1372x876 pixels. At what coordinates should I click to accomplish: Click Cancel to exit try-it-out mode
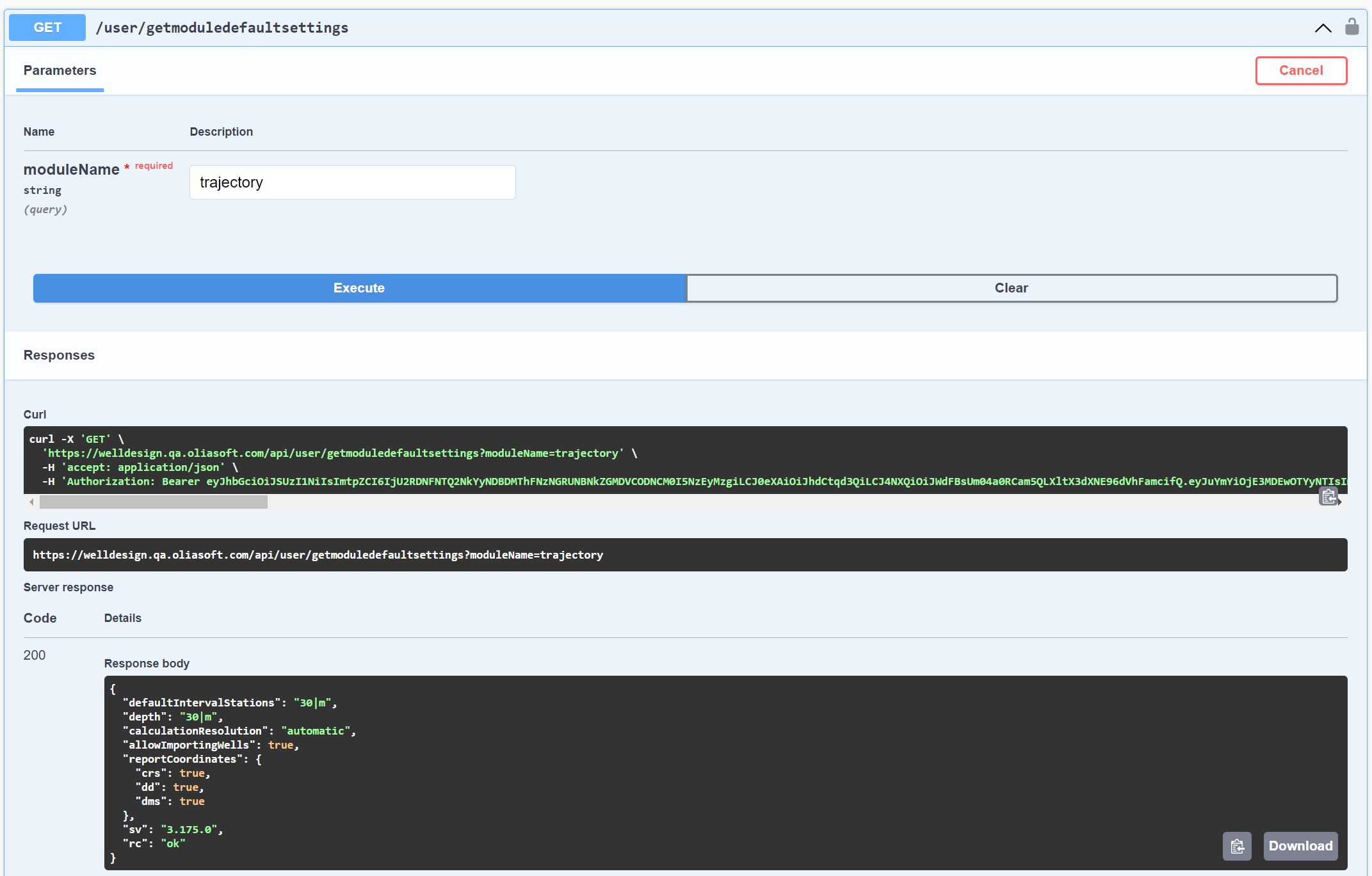(x=1301, y=70)
